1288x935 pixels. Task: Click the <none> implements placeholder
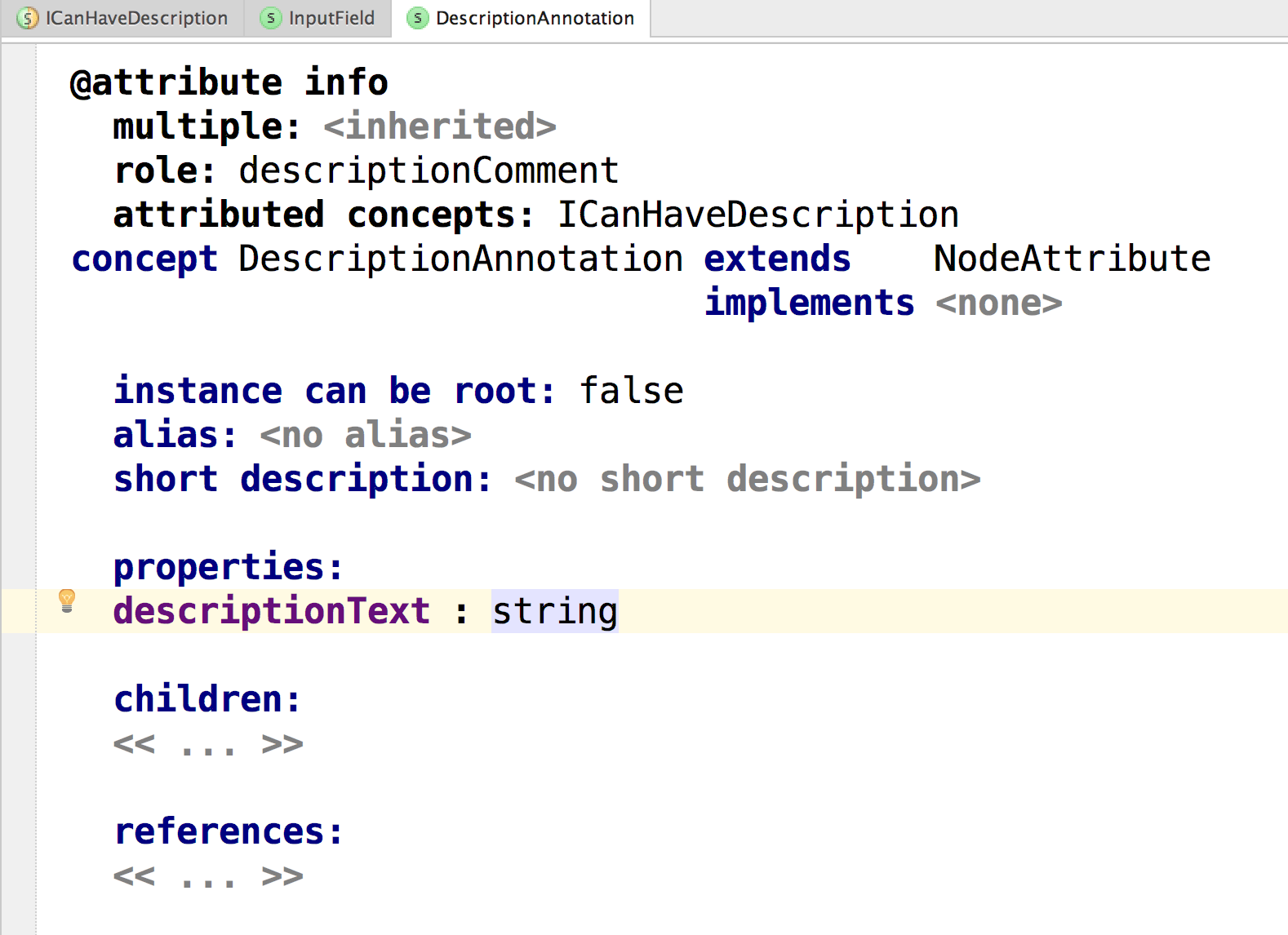(998, 303)
